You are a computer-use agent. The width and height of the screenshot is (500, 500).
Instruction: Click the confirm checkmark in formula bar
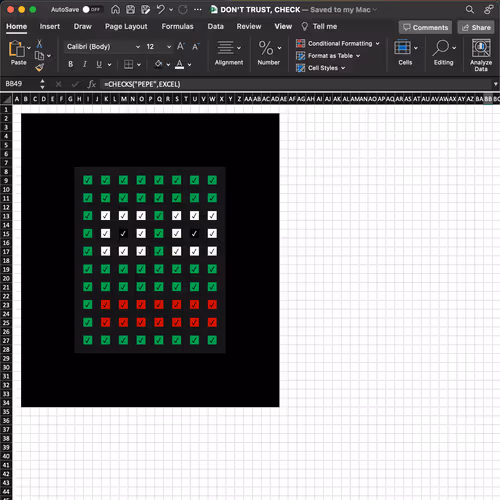(75, 84)
